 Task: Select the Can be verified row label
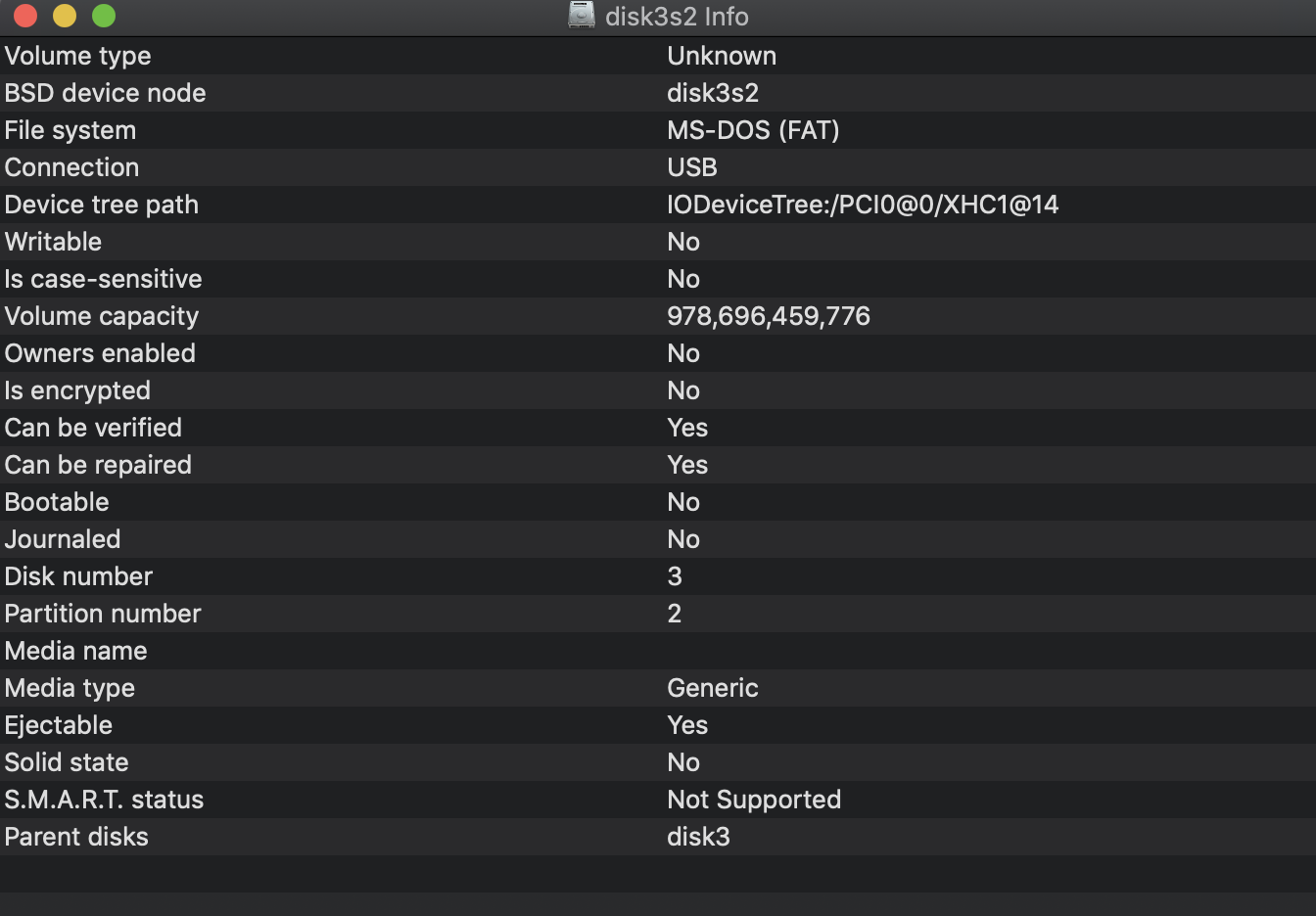click(93, 428)
